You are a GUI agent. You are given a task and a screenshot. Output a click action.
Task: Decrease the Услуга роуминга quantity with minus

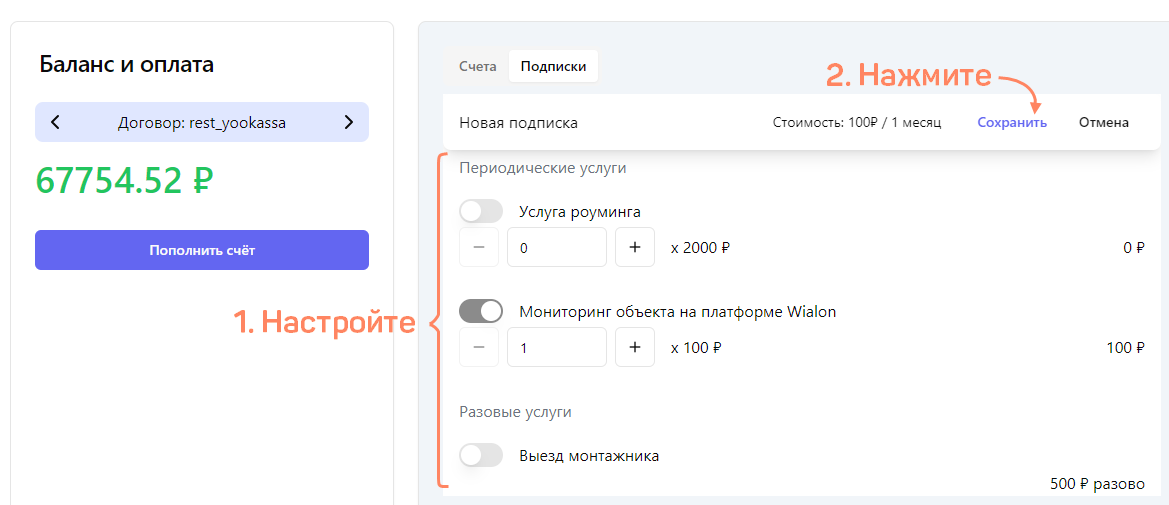[479, 247]
